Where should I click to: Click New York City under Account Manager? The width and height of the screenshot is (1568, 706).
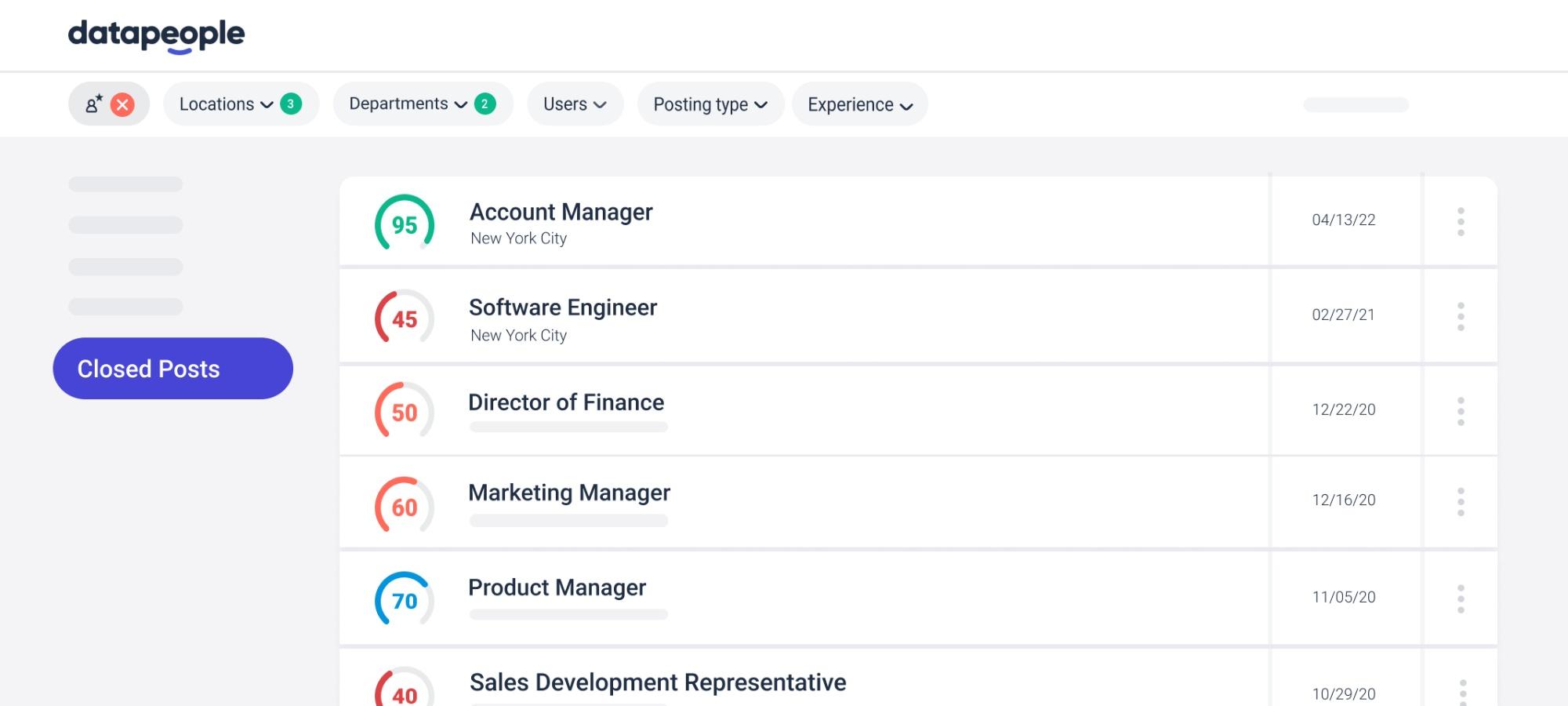point(518,238)
